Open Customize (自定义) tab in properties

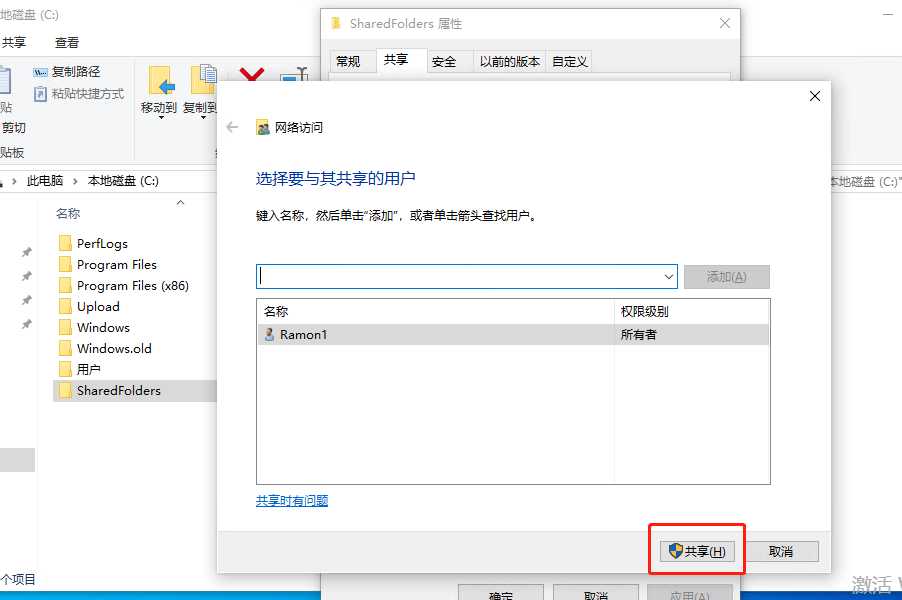[570, 62]
